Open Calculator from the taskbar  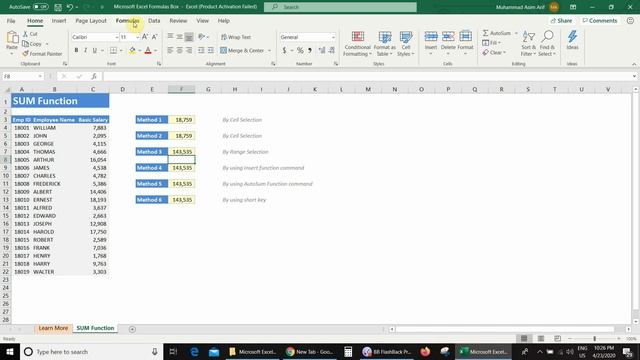pos(348,352)
